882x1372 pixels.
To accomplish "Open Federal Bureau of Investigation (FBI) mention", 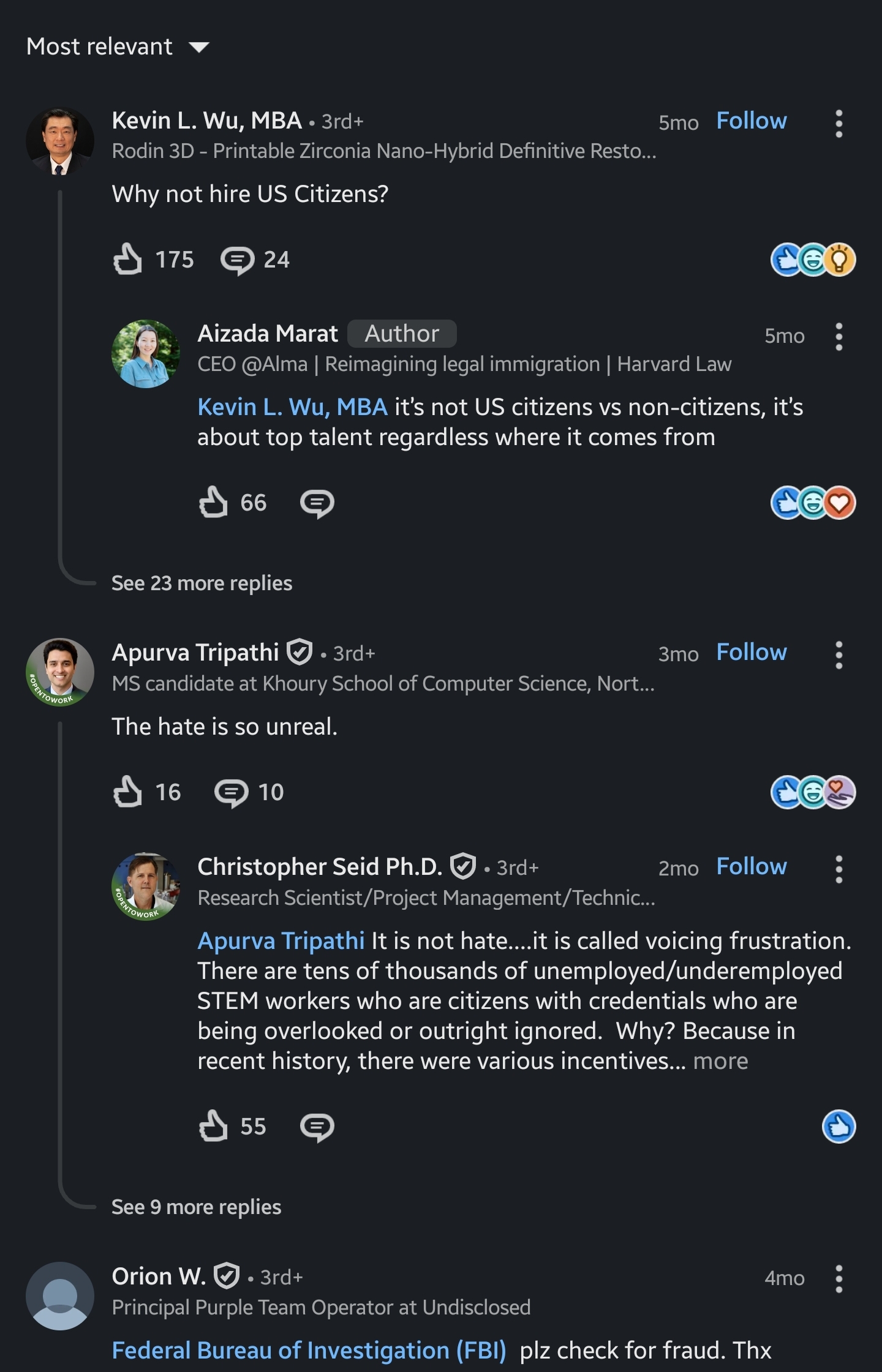I will pyautogui.click(x=309, y=1350).
